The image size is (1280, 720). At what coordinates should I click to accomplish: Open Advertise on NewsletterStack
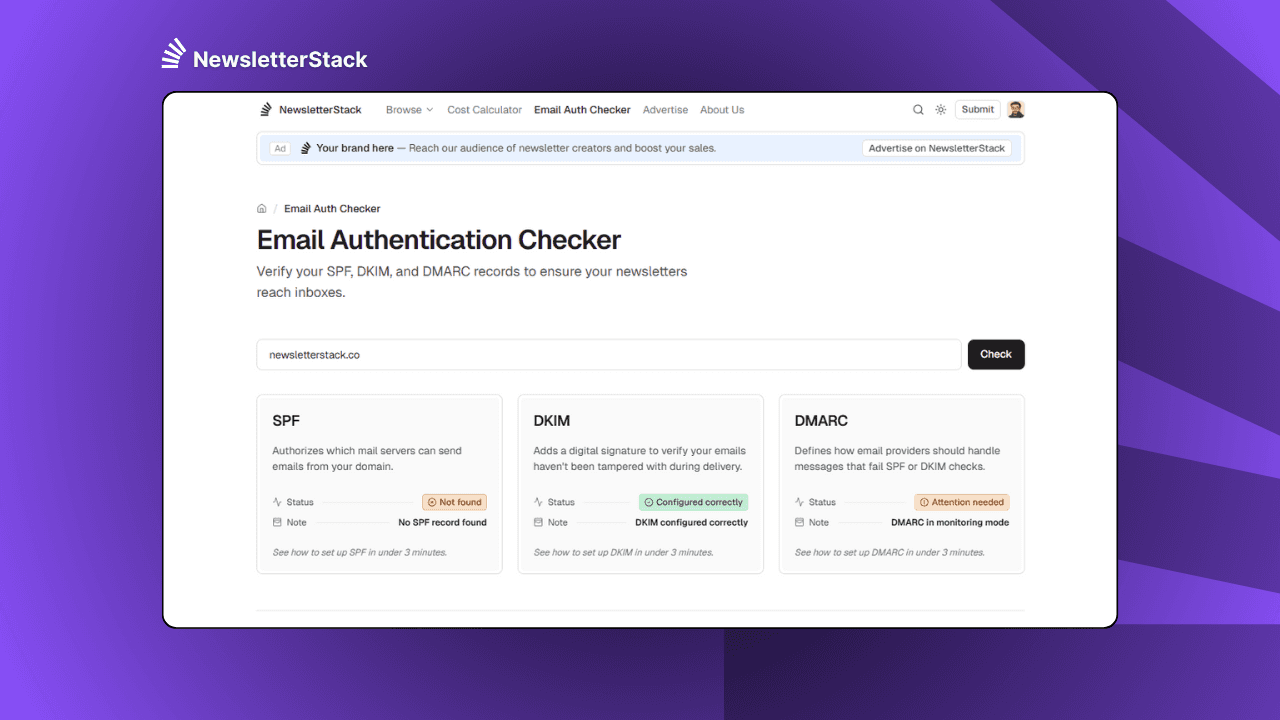(x=936, y=147)
